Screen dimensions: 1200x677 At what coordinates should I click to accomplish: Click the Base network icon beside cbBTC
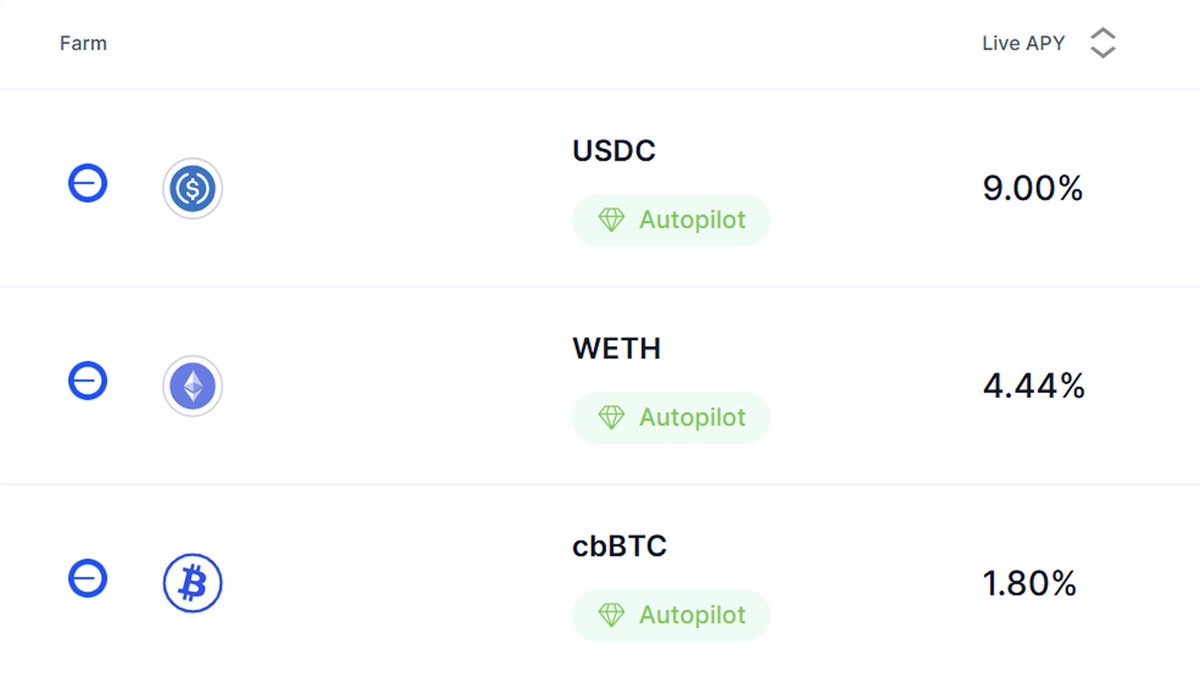point(87,578)
